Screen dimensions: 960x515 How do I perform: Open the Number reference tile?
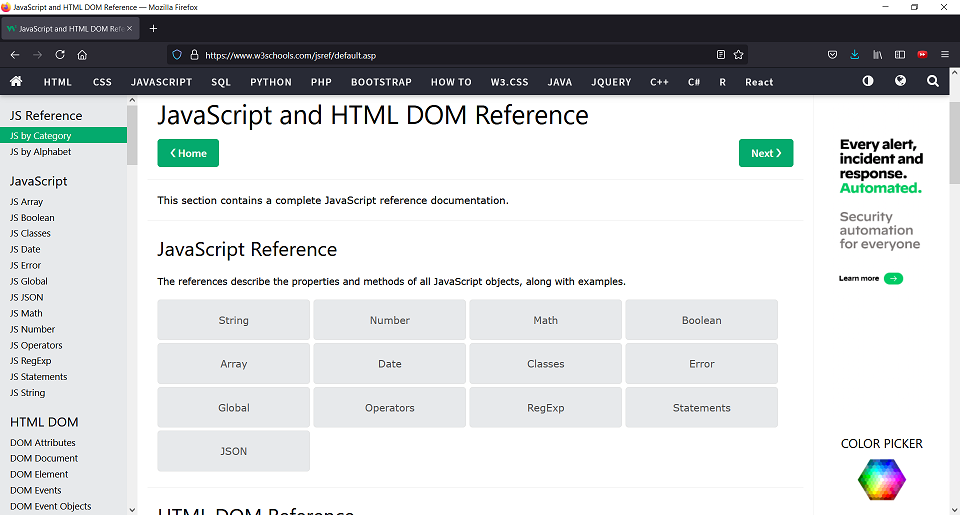coord(389,320)
